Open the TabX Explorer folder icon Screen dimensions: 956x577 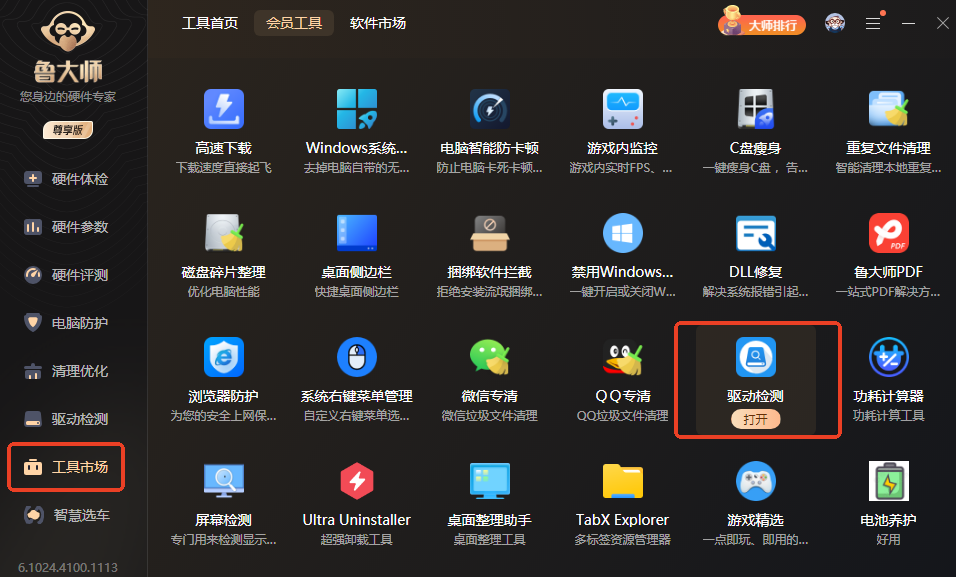click(x=622, y=482)
